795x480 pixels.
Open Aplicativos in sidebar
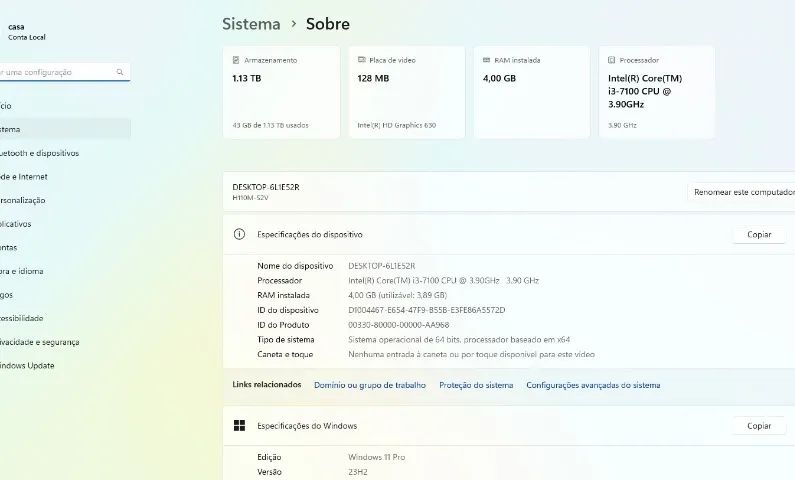(65, 224)
